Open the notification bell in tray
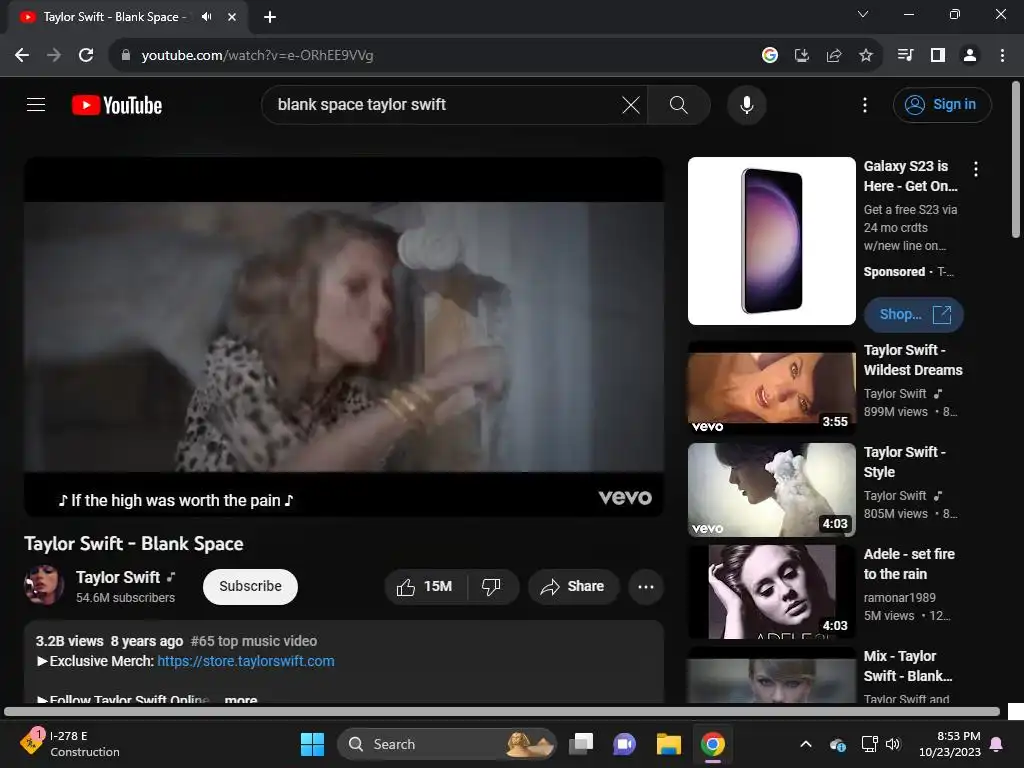 [x=997, y=744]
